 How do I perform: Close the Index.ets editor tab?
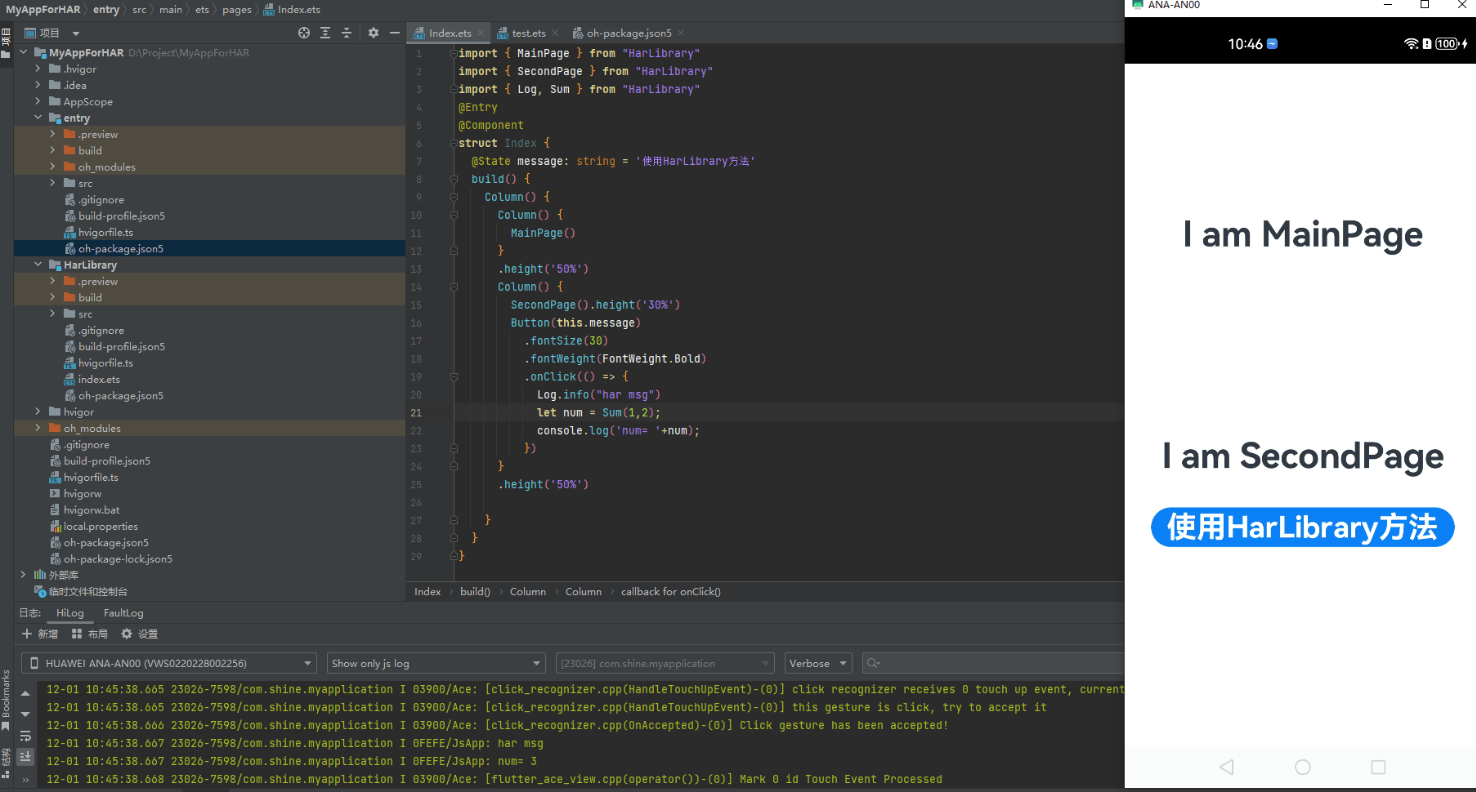pos(479,34)
